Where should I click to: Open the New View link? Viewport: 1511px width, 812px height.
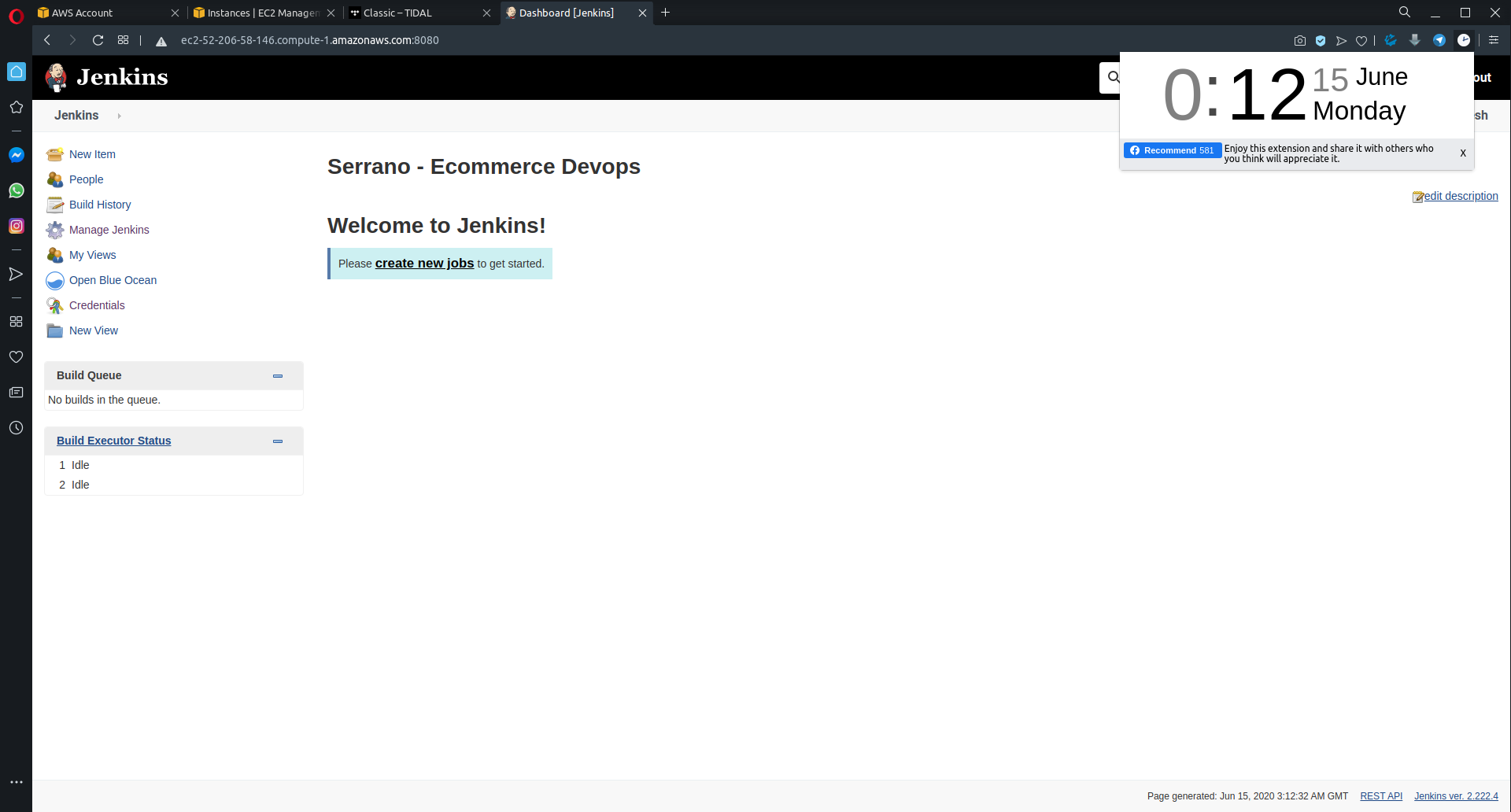94,330
